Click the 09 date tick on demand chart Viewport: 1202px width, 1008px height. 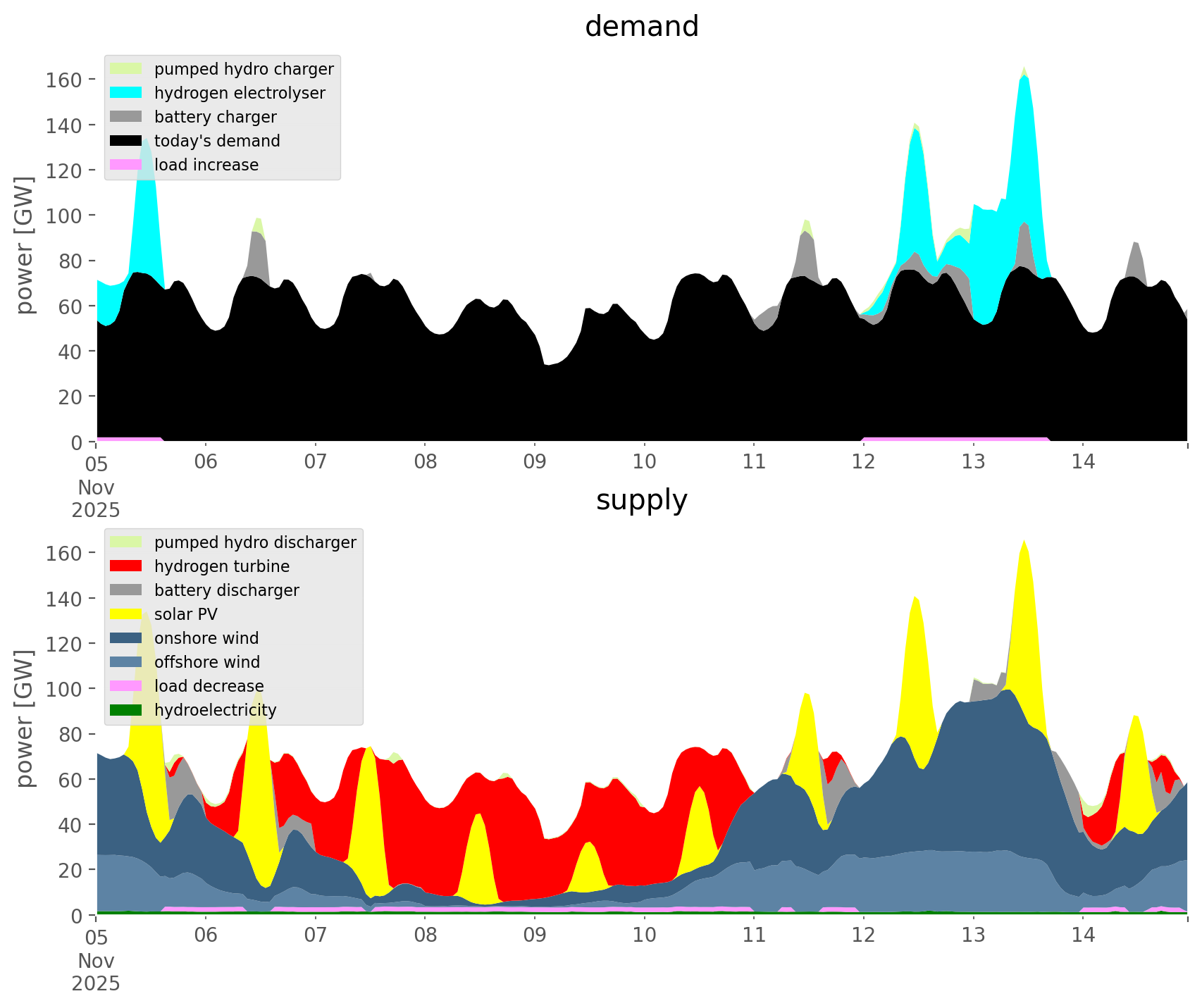(535, 462)
